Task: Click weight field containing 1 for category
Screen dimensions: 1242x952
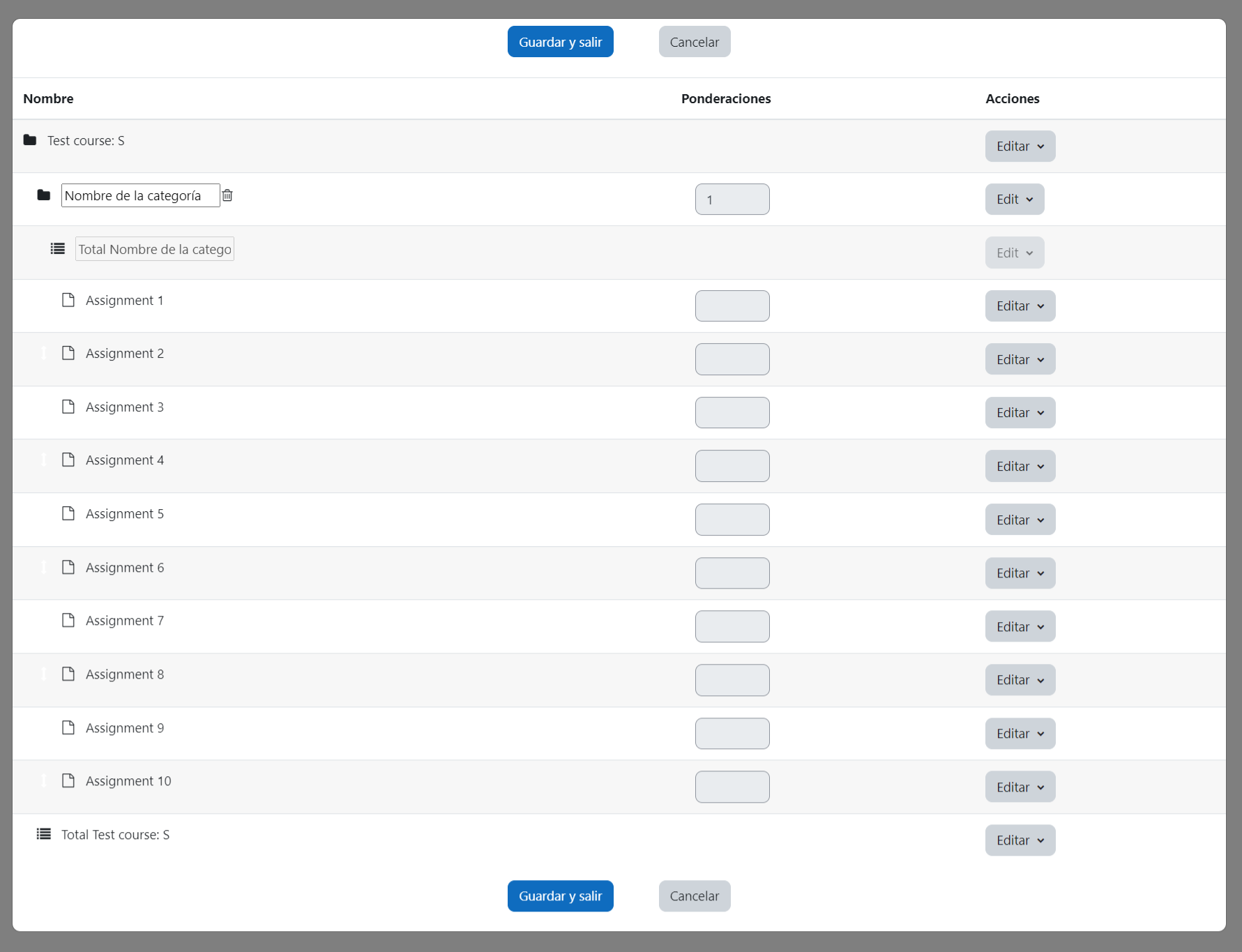Action: [732, 199]
